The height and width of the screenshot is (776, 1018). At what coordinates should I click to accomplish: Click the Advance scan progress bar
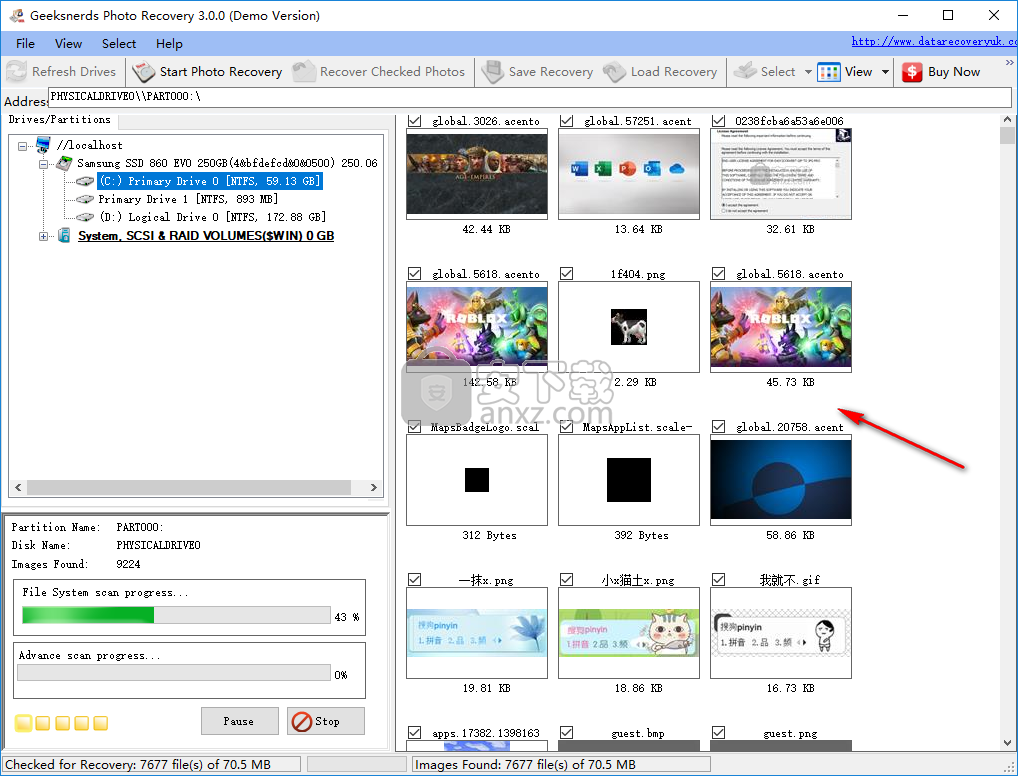[x=174, y=673]
